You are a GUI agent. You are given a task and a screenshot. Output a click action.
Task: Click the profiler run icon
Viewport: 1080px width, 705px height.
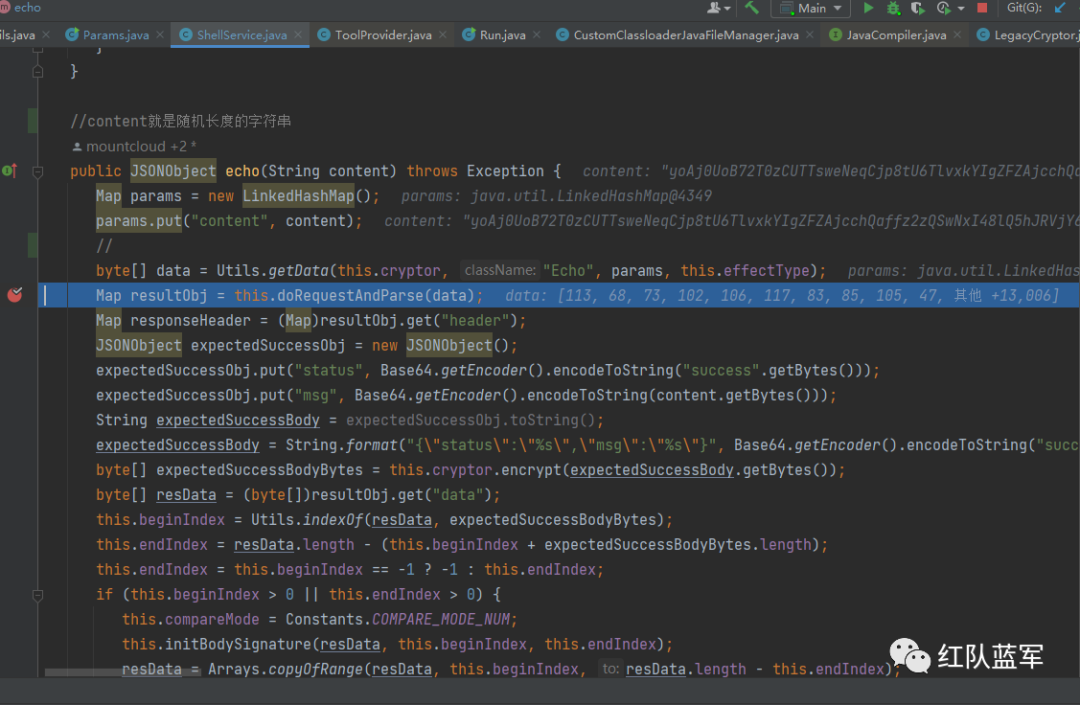(944, 8)
